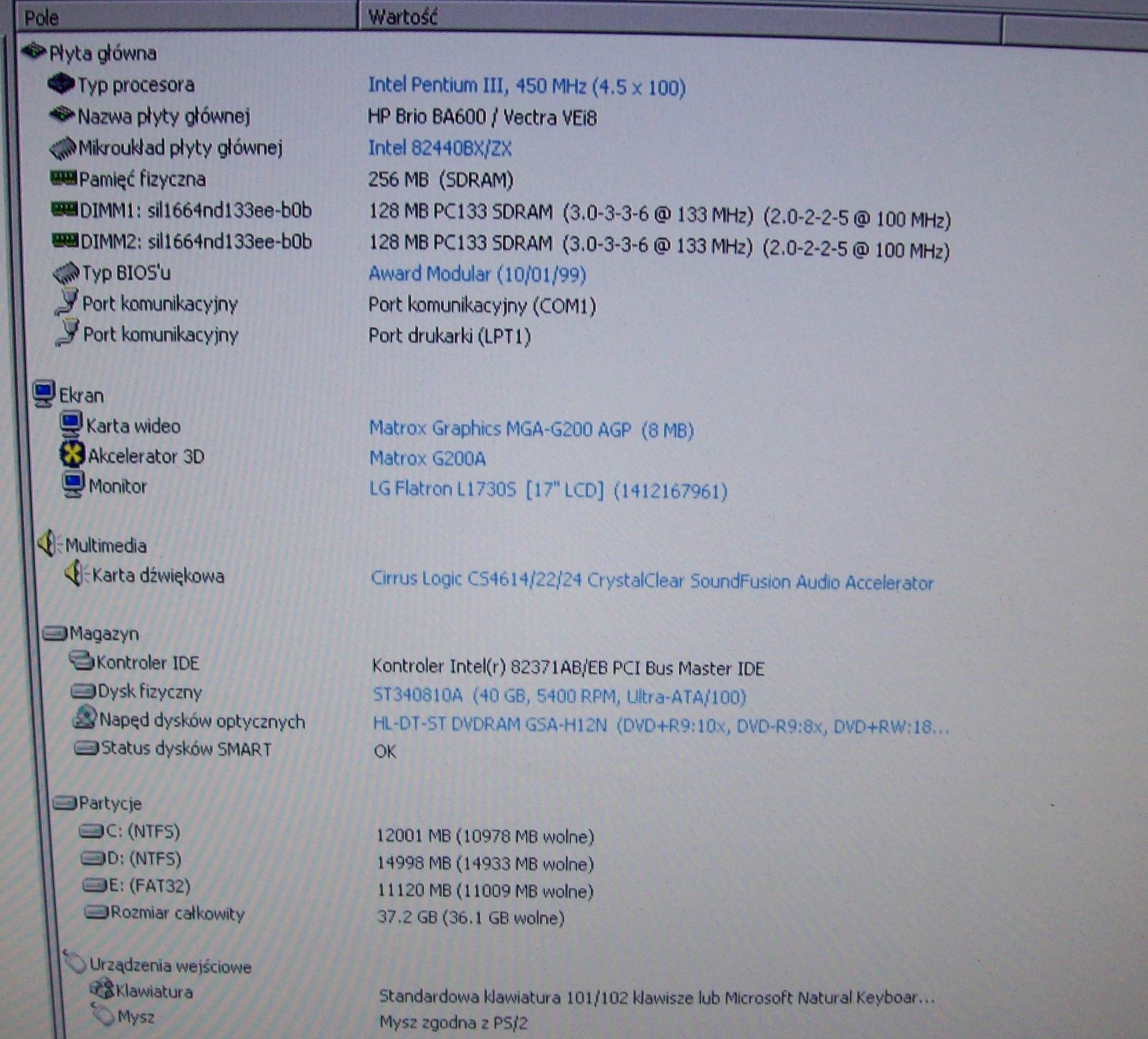Click the DIMM1 memory module icon
The height and width of the screenshot is (1039, 1148).
tap(64, 209)
